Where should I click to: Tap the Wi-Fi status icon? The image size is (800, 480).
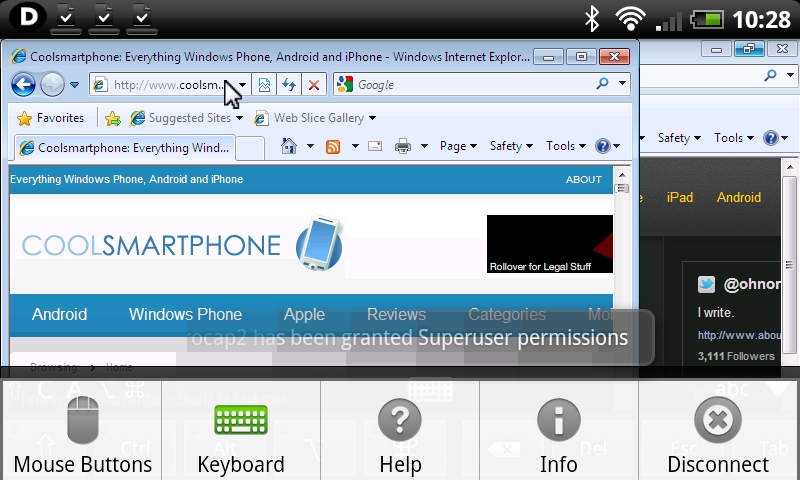click(x=631, y=19)
